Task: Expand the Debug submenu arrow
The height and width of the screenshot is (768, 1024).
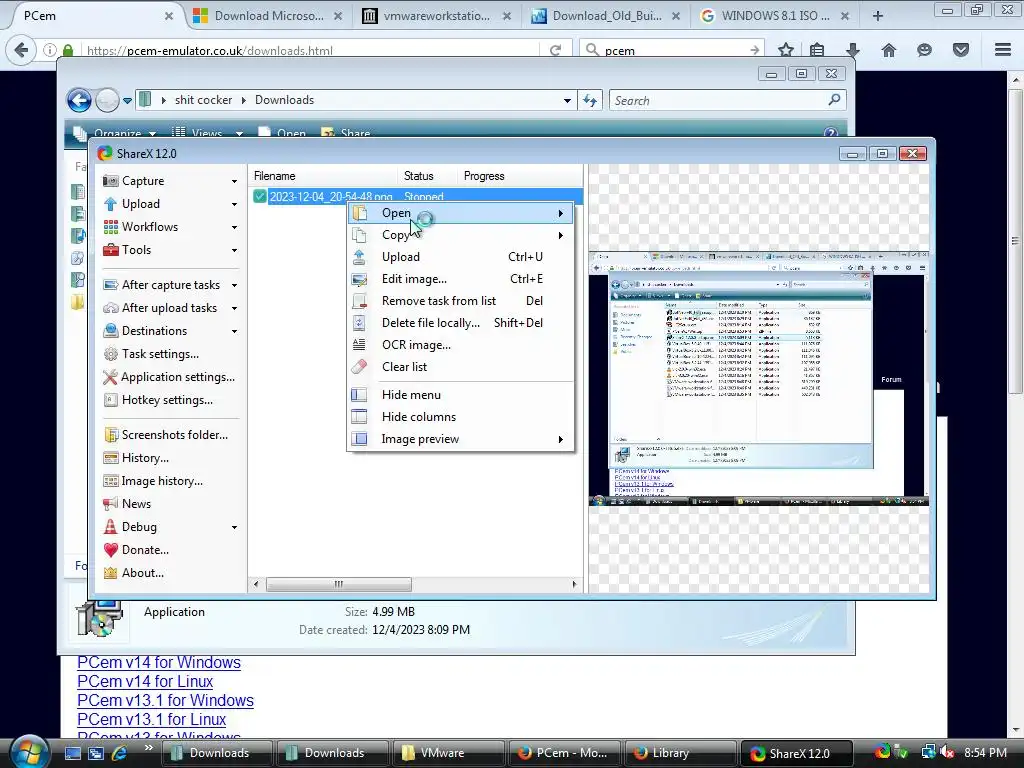Action: 234,527
